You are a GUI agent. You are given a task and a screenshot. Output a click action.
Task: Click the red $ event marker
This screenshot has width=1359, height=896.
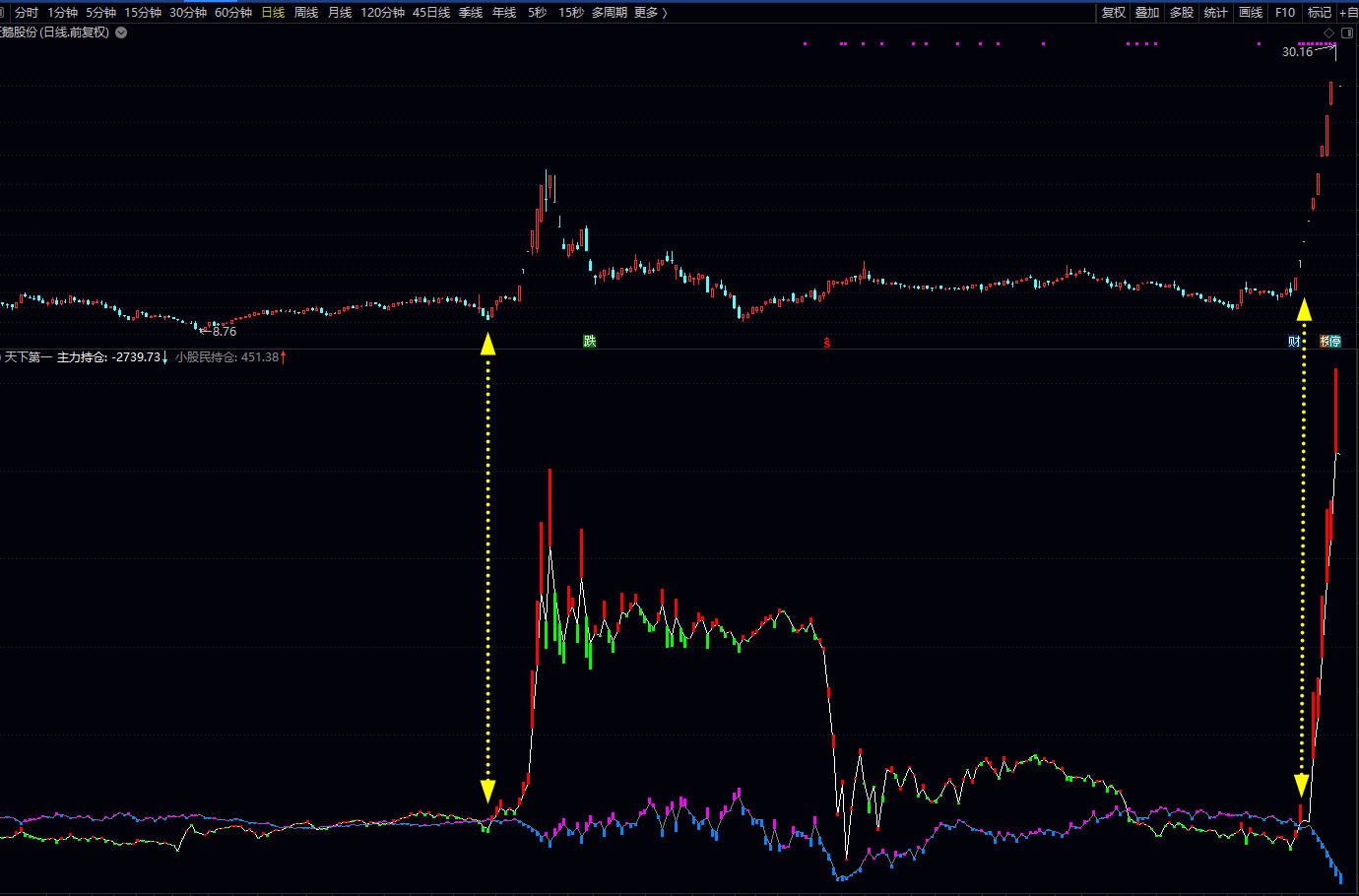(x=827, y=343)
